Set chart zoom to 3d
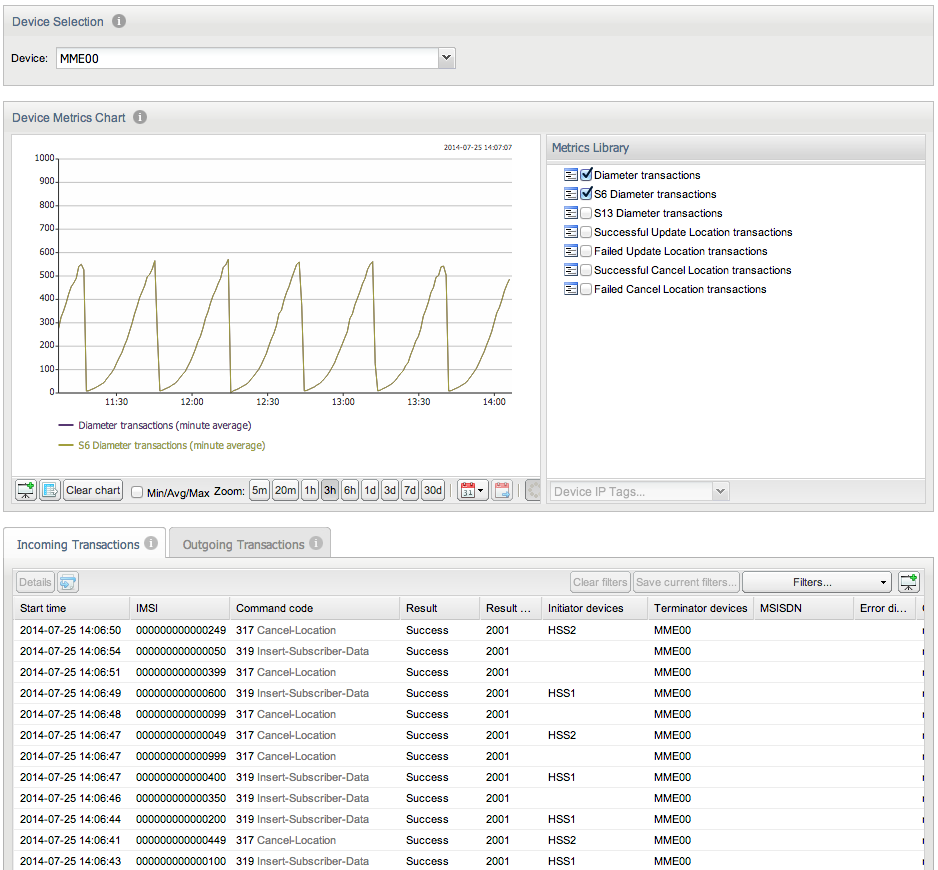The height and width of the screenshot is (870, 938). [390, 490]
